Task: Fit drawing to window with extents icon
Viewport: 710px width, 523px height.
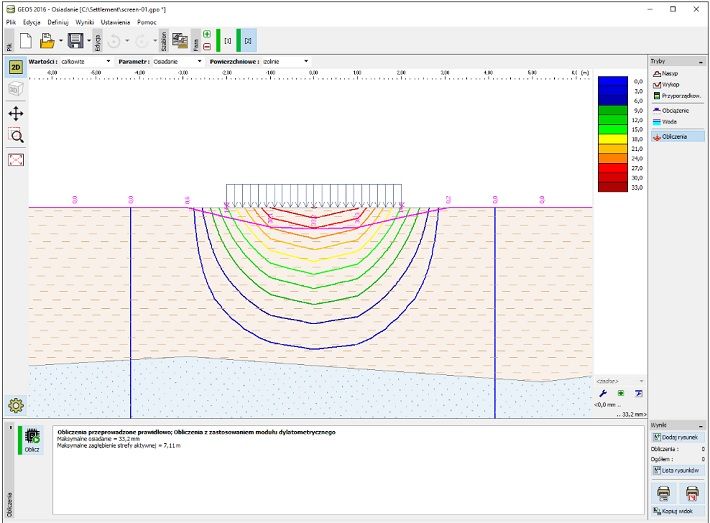Action: tap(16, 159)
